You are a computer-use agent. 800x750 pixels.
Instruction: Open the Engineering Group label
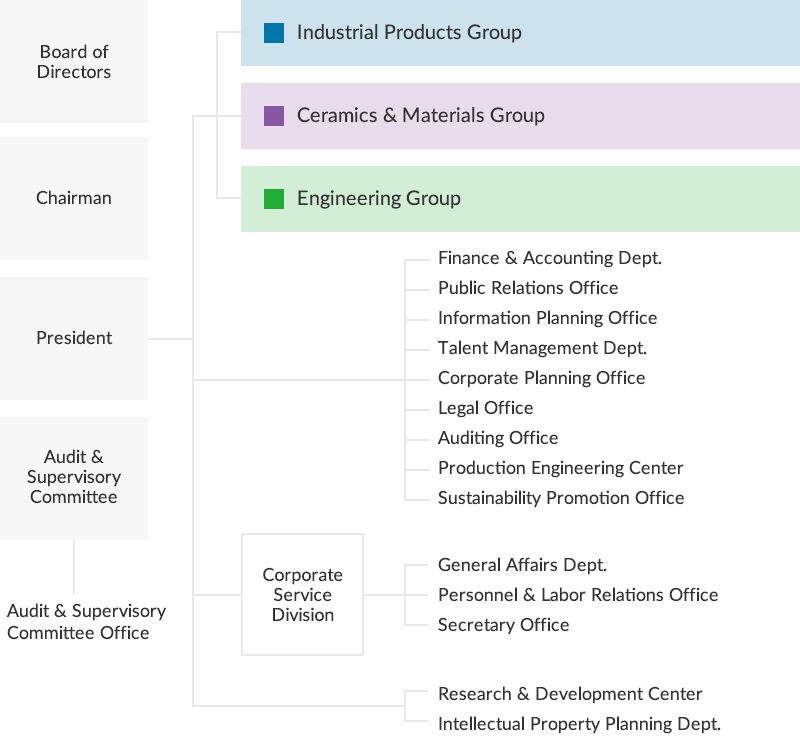pyautogui.click(x=379, y=198)
